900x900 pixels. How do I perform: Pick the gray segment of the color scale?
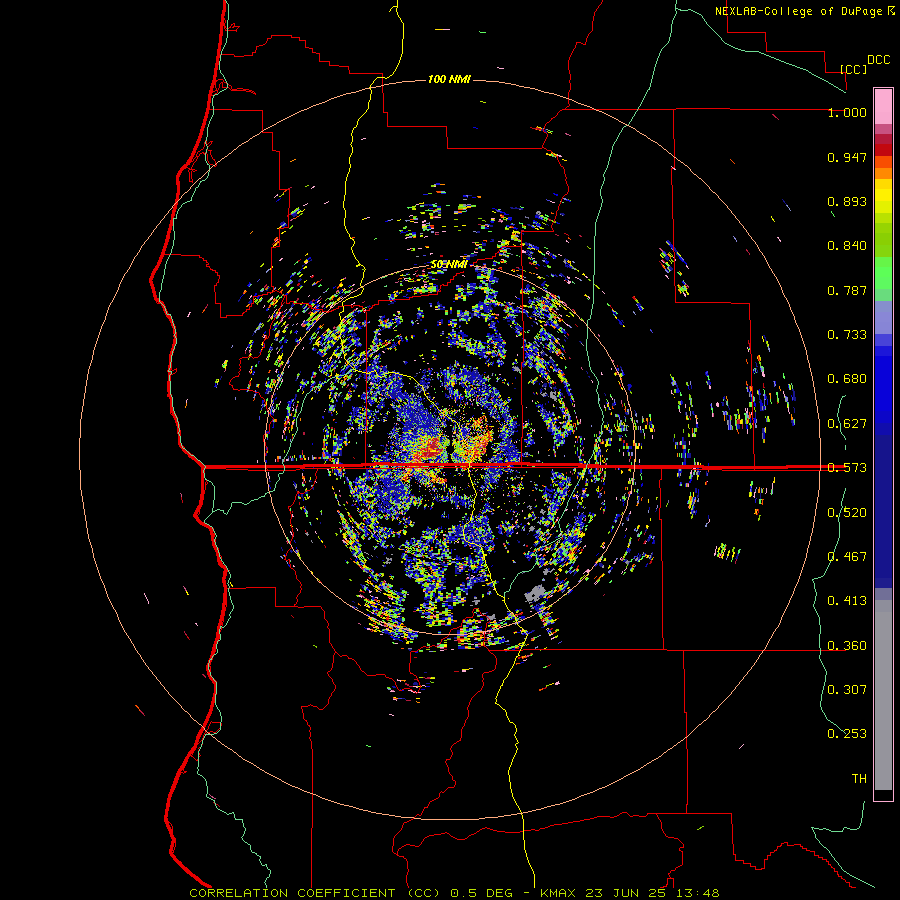pos(883,695)
